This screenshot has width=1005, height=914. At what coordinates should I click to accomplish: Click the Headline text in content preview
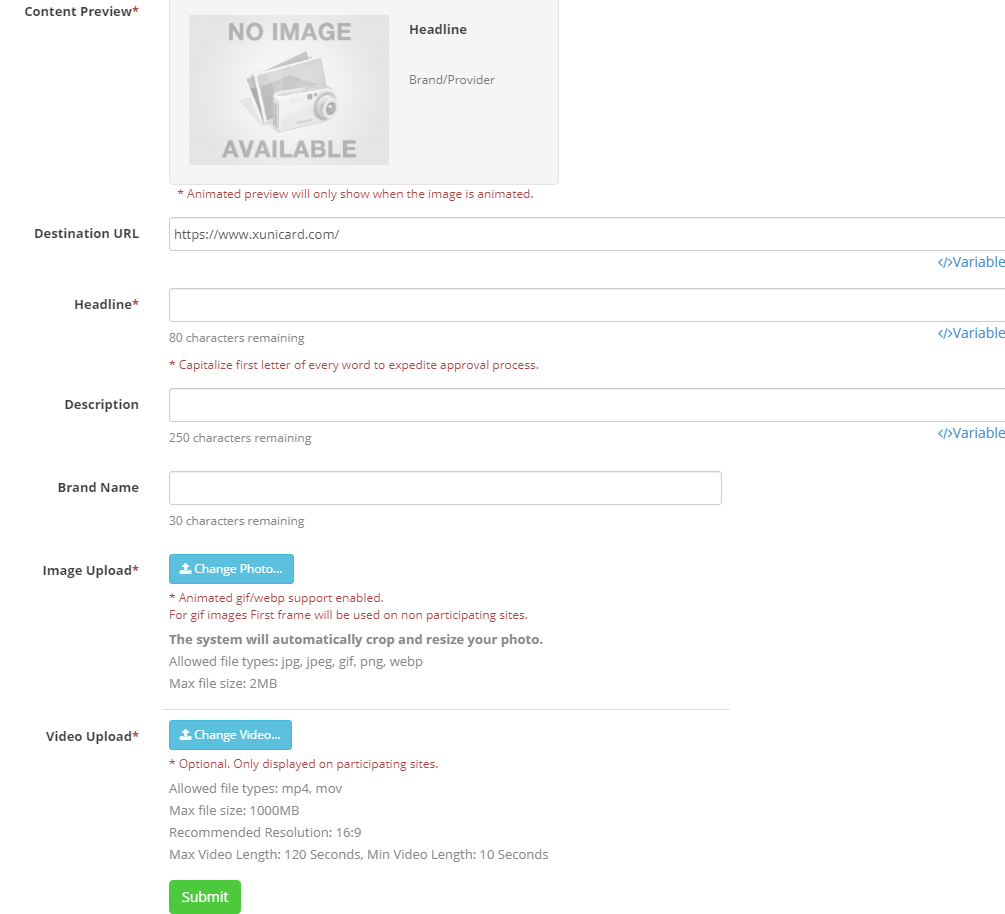coord(438,30)
